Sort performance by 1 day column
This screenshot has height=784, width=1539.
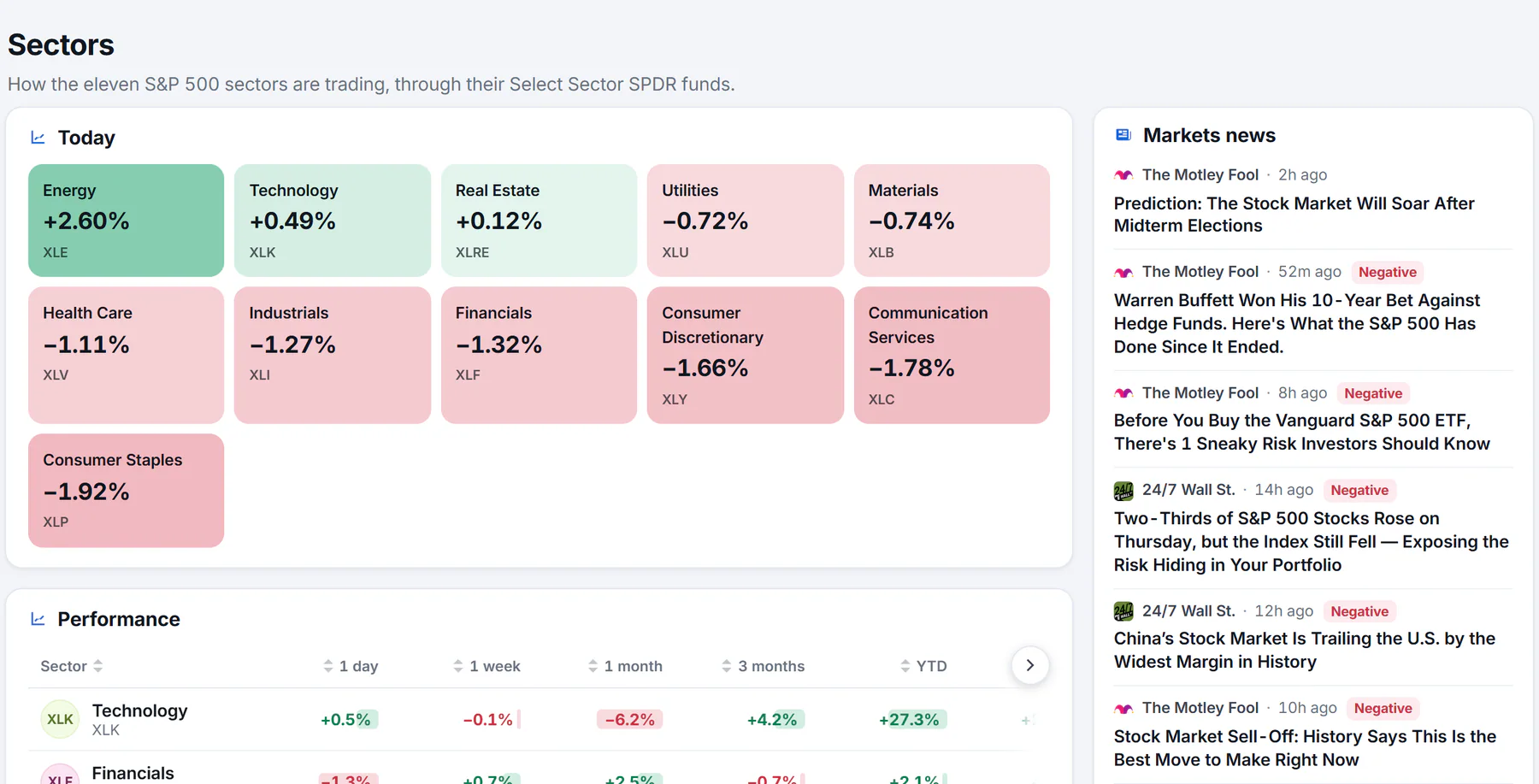pyautogui.click(x=351, y=666)
